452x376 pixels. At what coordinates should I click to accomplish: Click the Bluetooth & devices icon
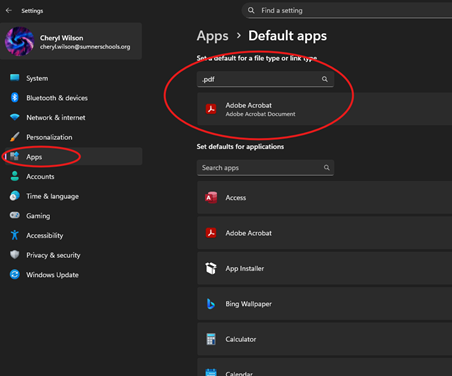tap(15, 97)
